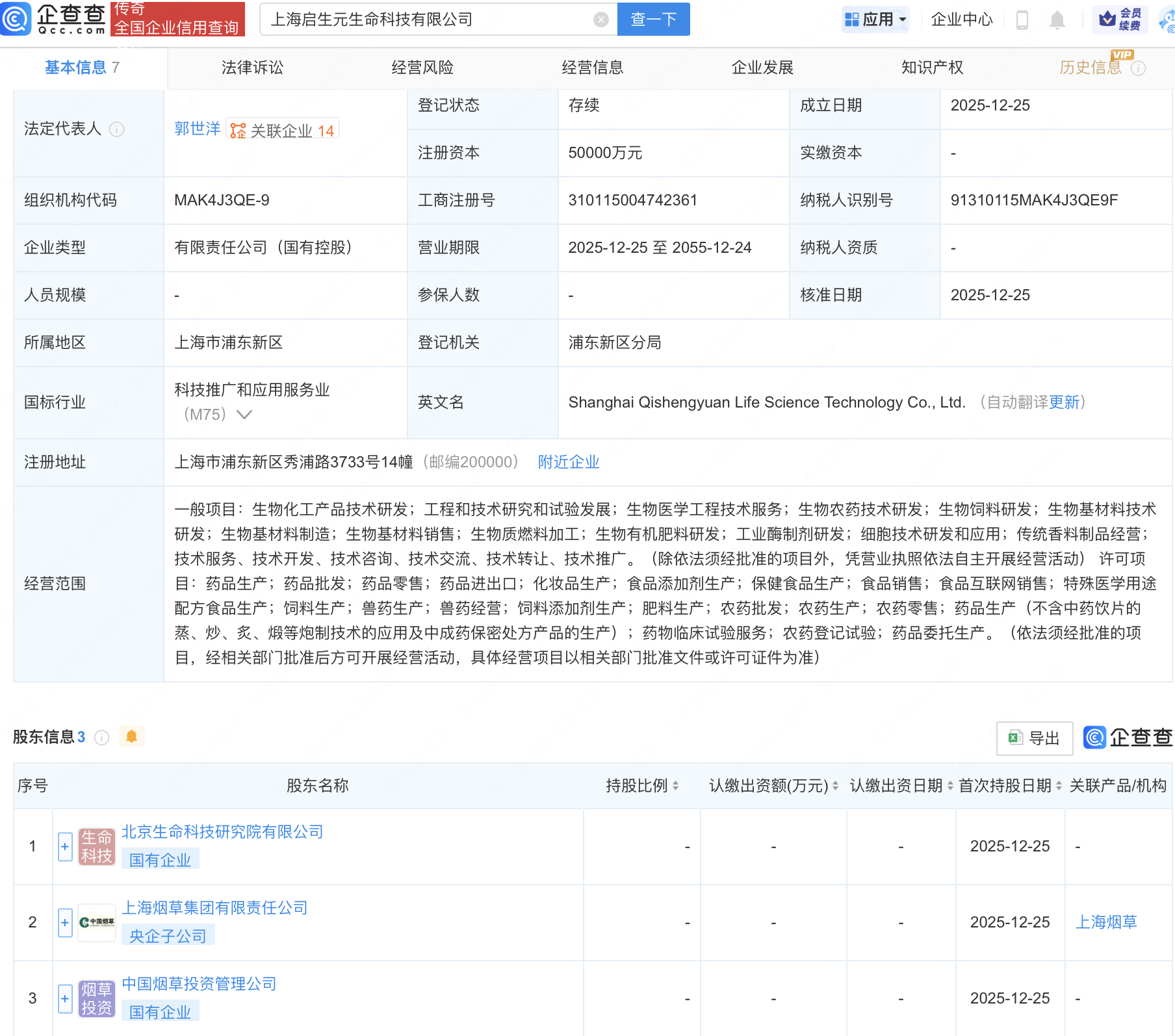Click the shareholder alert bell icon
Screen dimensions: 1175x1036
(x=131, y=736)
